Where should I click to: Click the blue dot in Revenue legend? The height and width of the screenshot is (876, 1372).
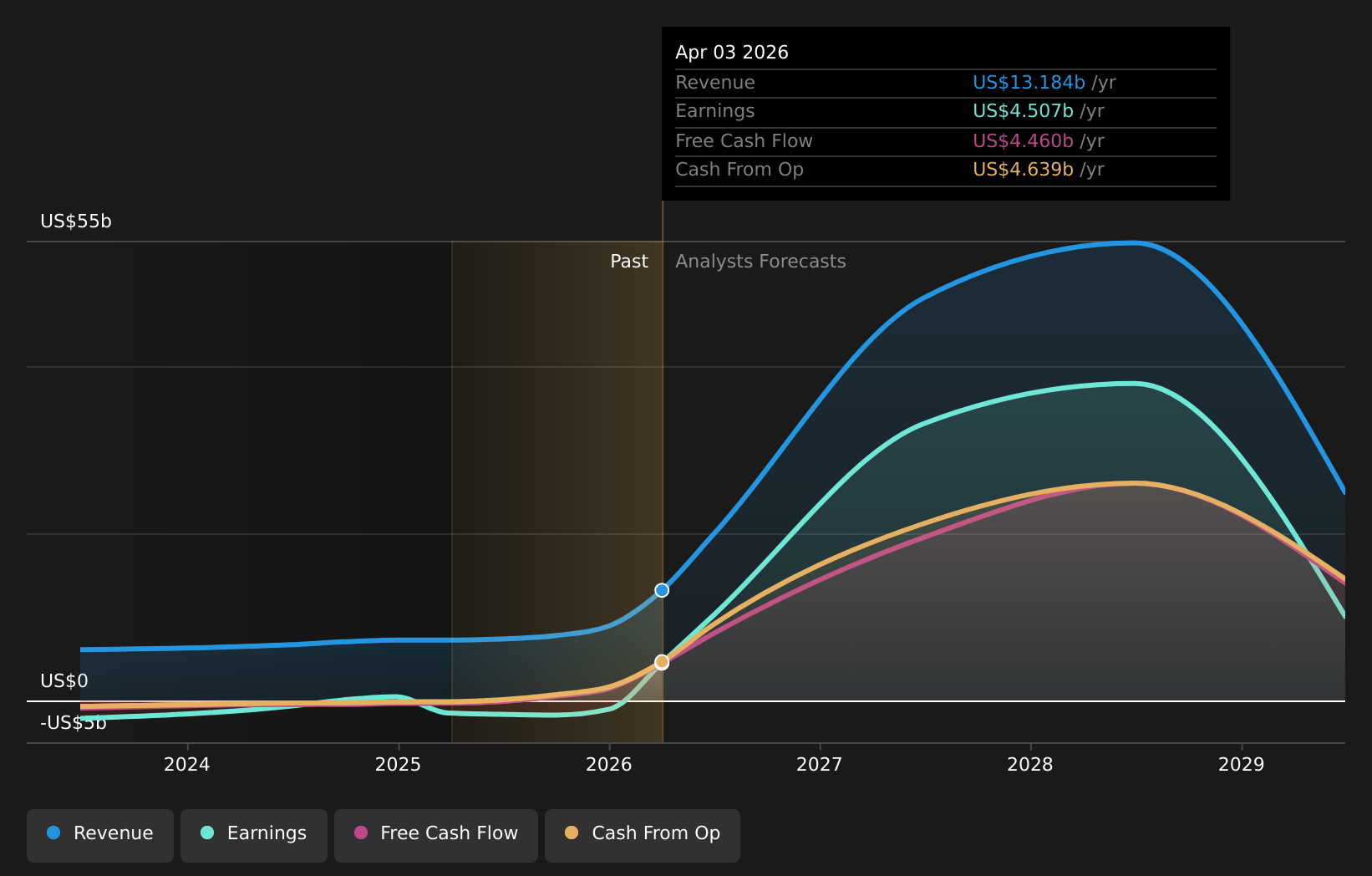click(53, 833)
